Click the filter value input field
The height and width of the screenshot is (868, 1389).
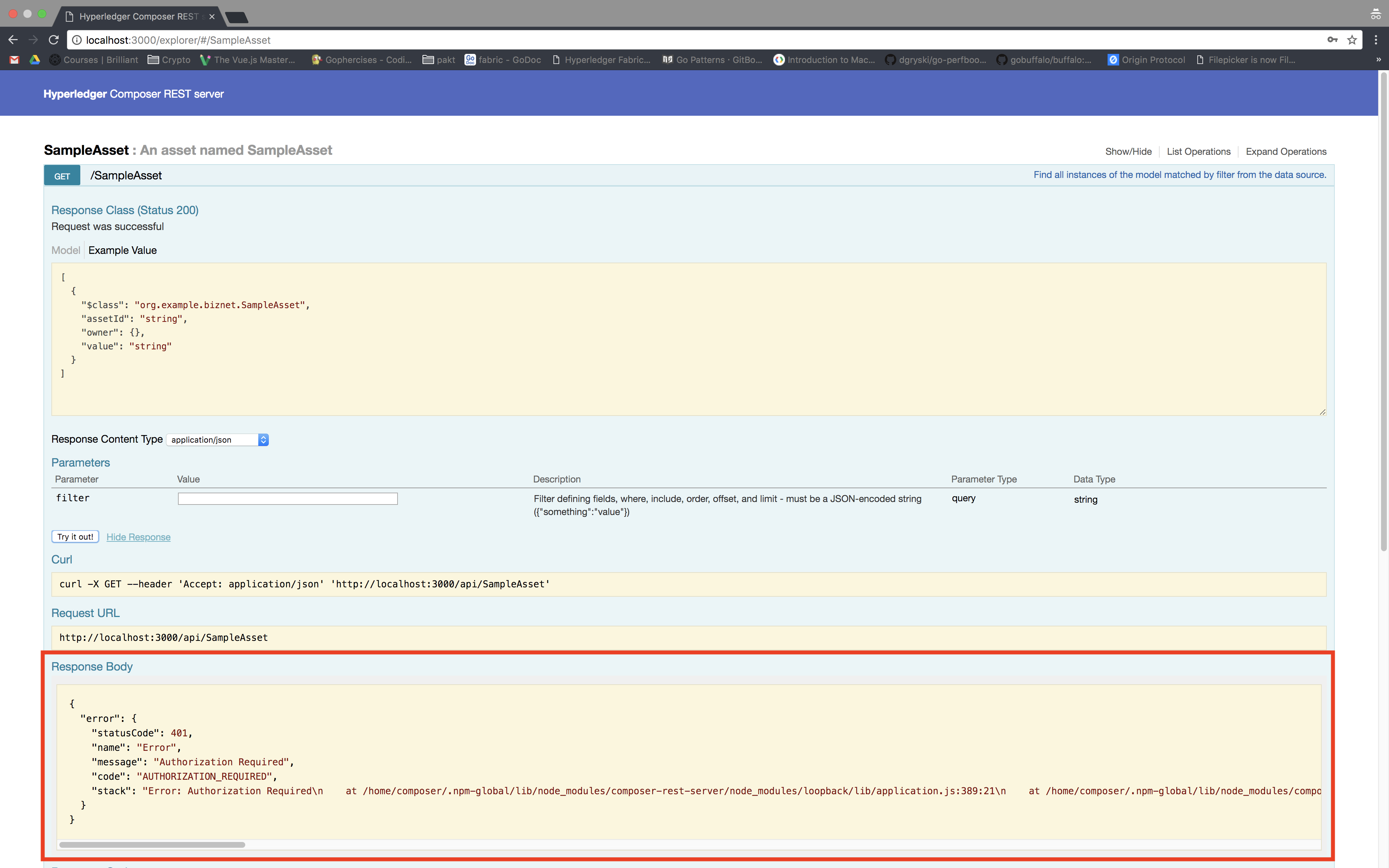(288, 499)
